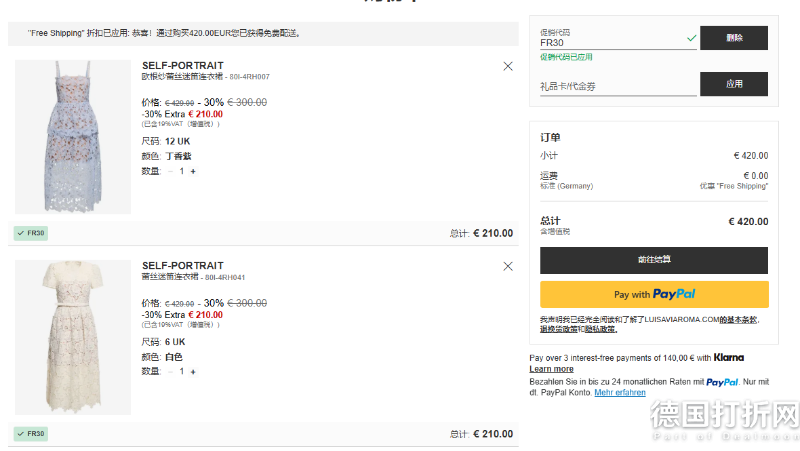Open the Mehr erfahren PayPal link
The image size is (800, 451).
pos(620,392)
